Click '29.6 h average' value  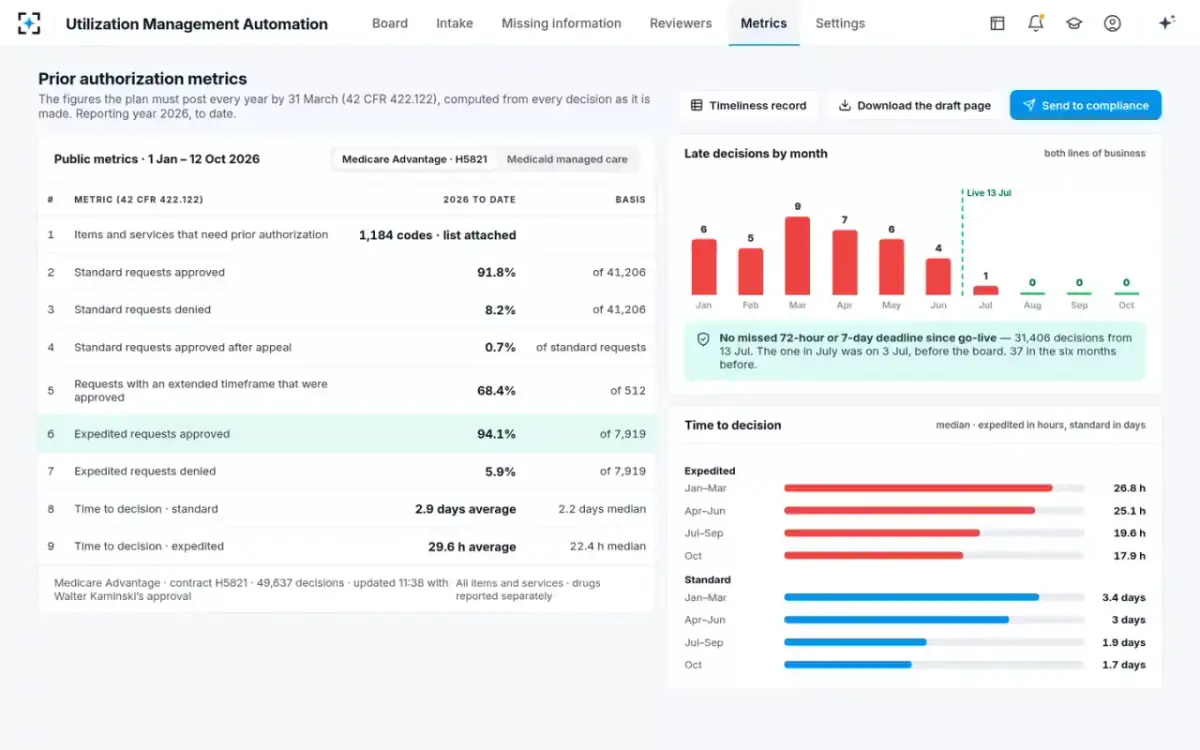(x=470, y=547)
